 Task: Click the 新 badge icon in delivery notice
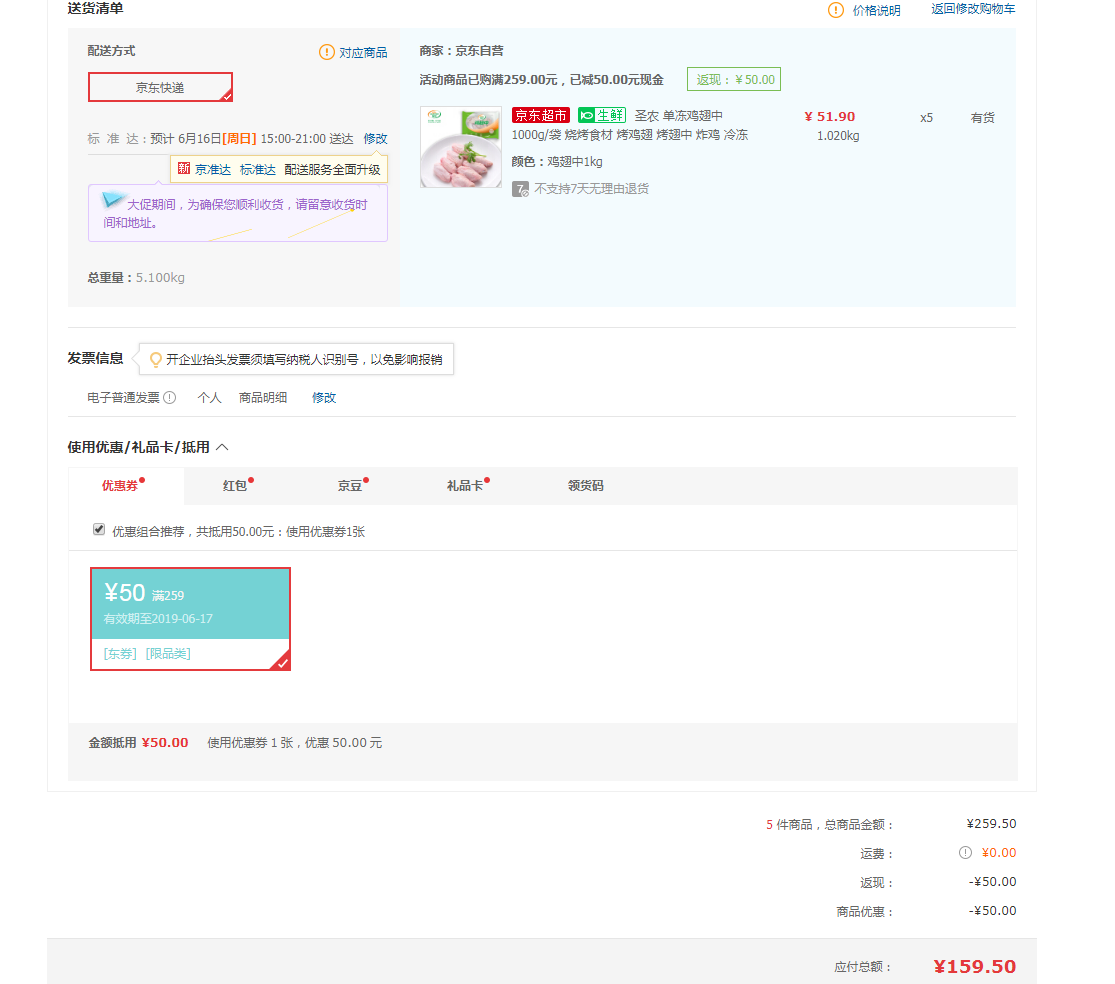[x=184, y=169]
